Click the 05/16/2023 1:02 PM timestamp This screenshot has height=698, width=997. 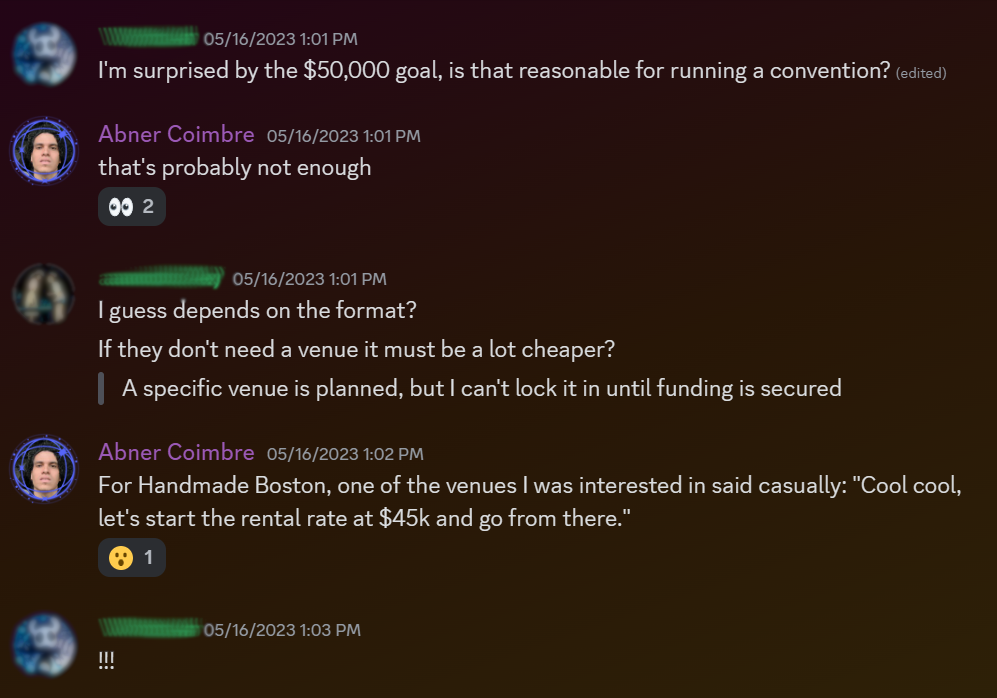click(345, 454)
